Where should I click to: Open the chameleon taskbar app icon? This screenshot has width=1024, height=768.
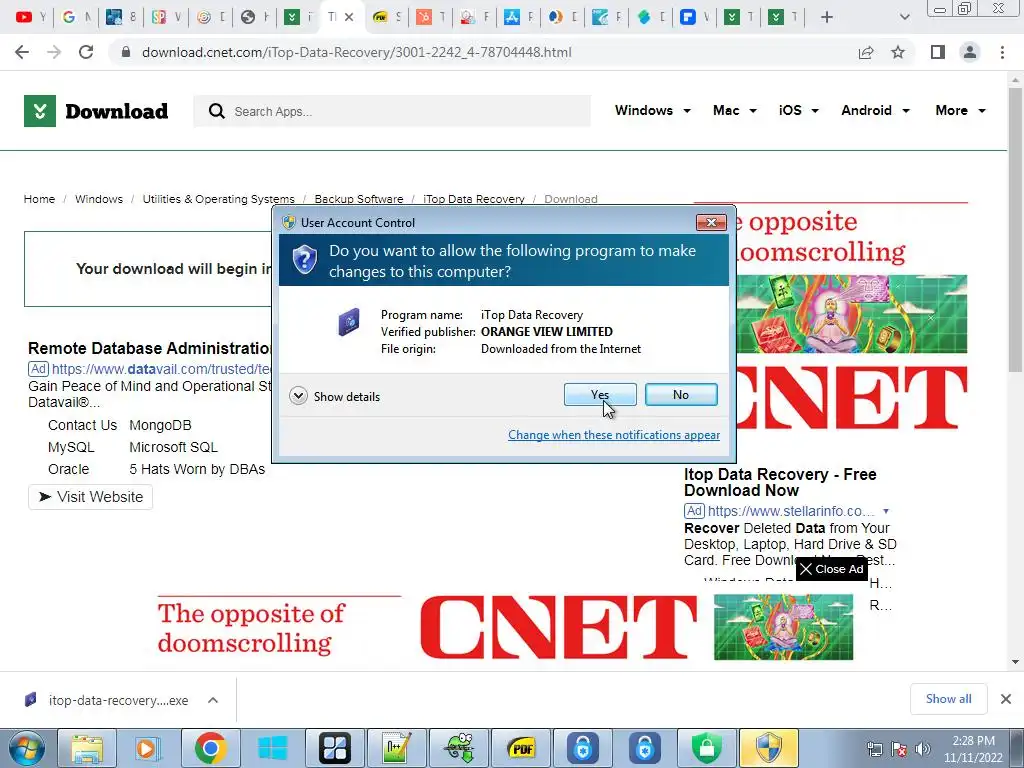pyautogui.click(x=459, y=748)
